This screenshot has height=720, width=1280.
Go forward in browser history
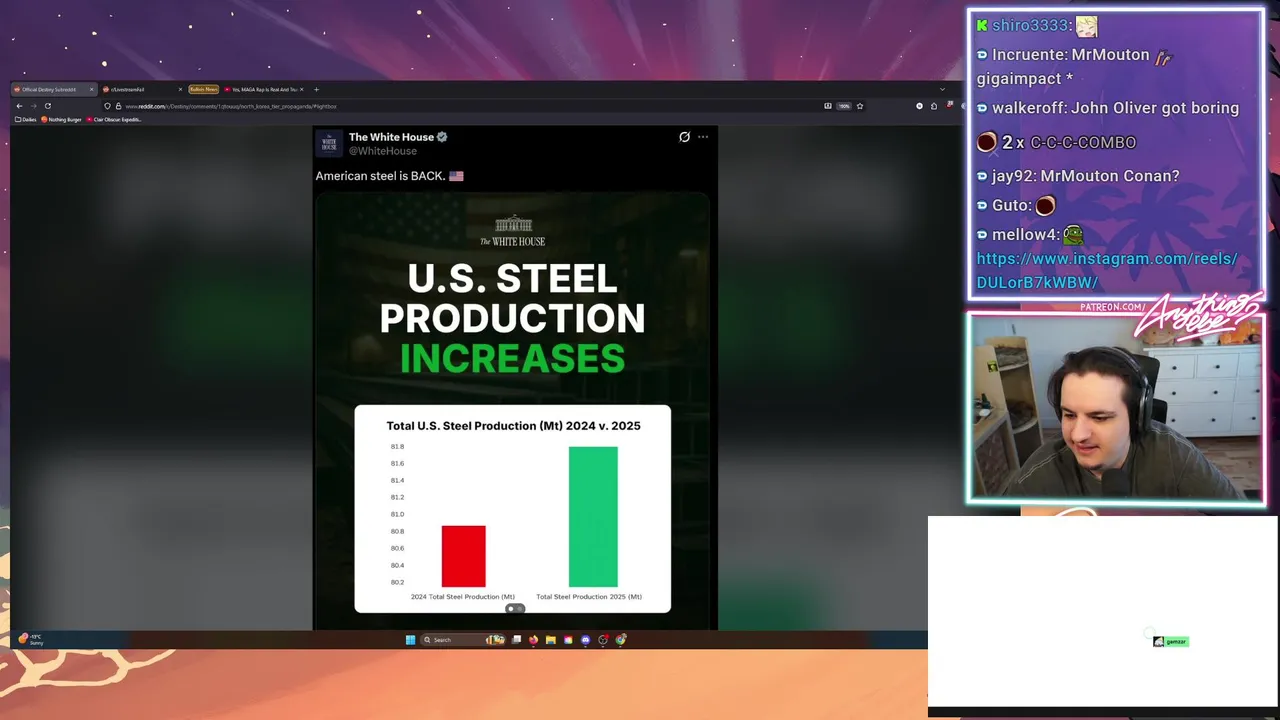pyautogui.click(x=33, y=106)
